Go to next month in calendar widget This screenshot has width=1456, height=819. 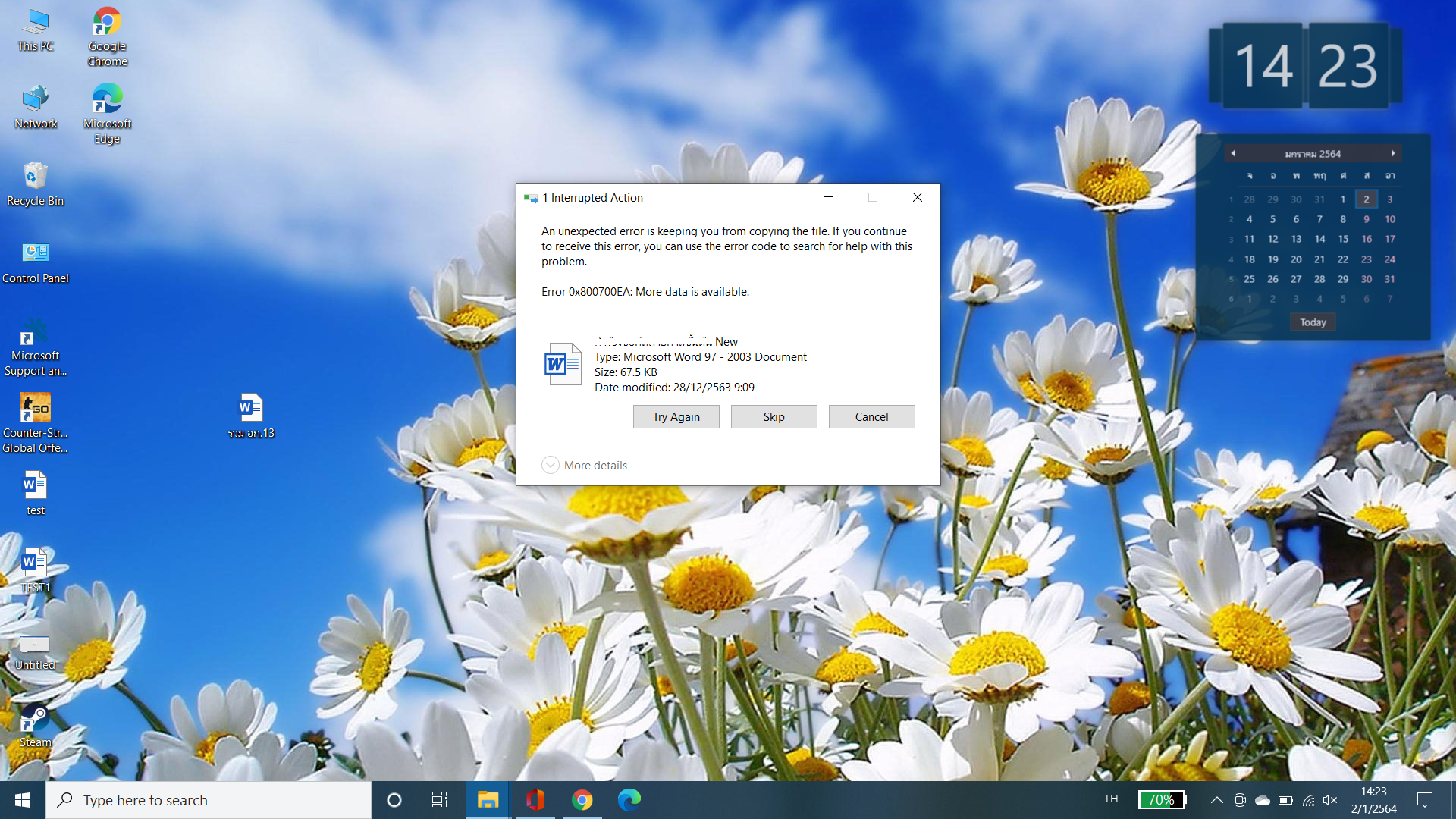pyautogui.click(x=1393, y=153)
